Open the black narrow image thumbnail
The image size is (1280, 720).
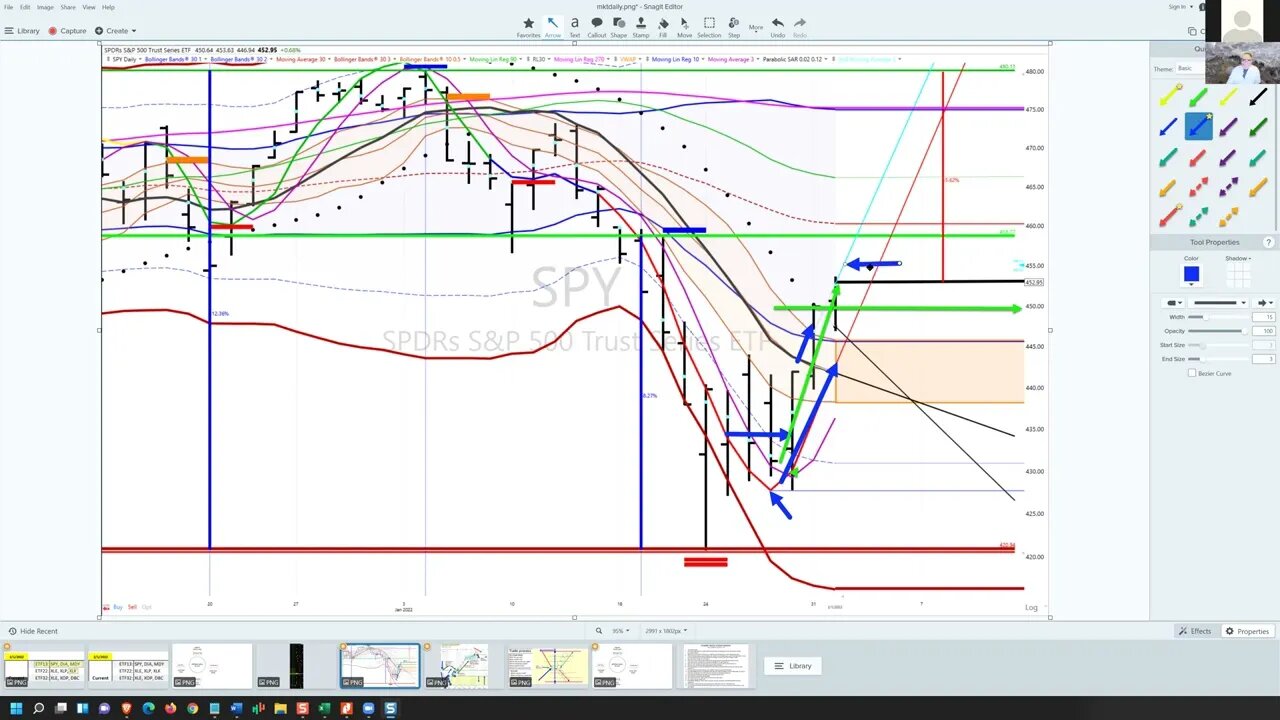[296, 667]
